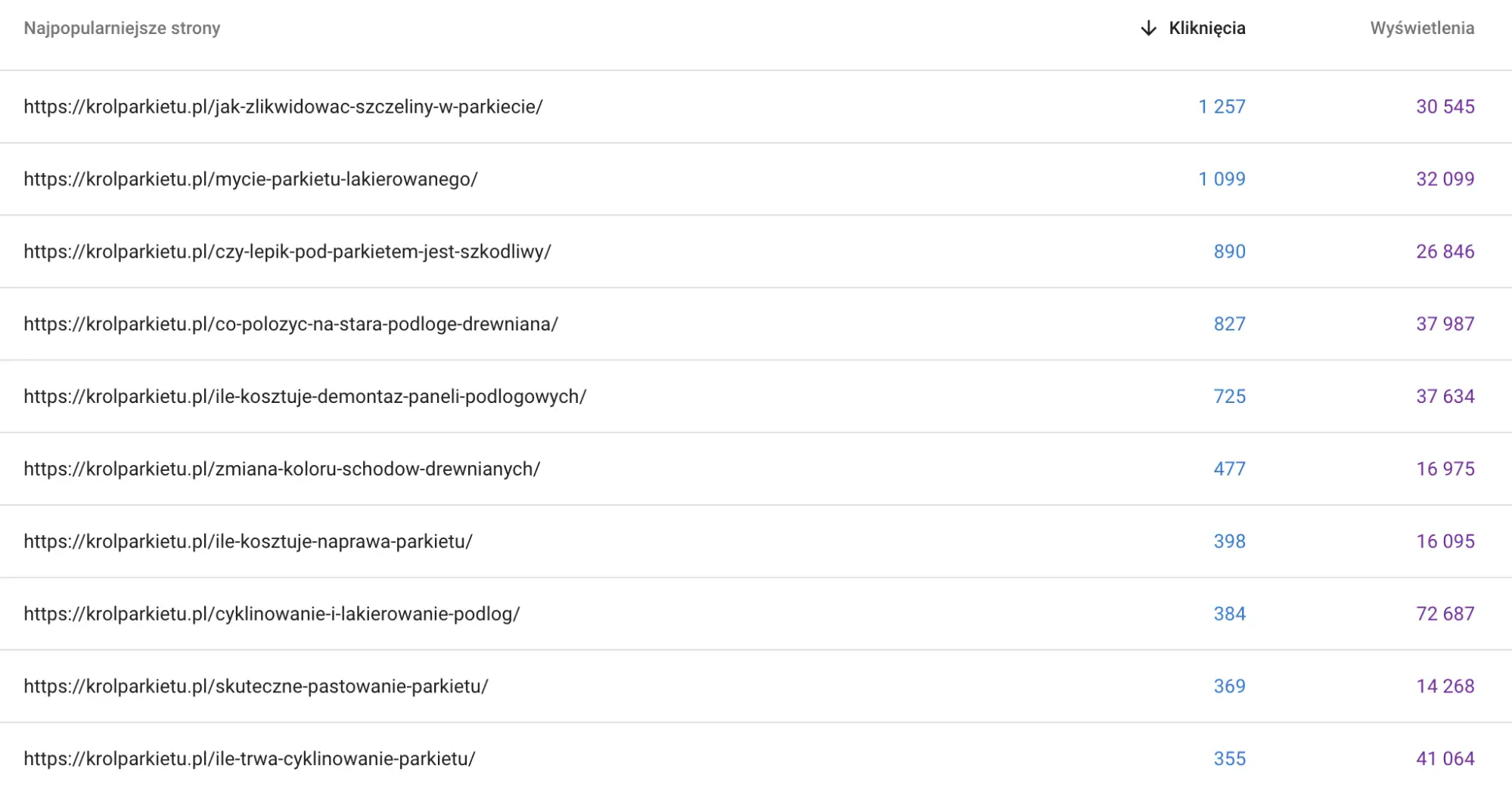
Task: Click the 37 987 impressions value
Action: pyautogui.click(x=1445, y=324)
